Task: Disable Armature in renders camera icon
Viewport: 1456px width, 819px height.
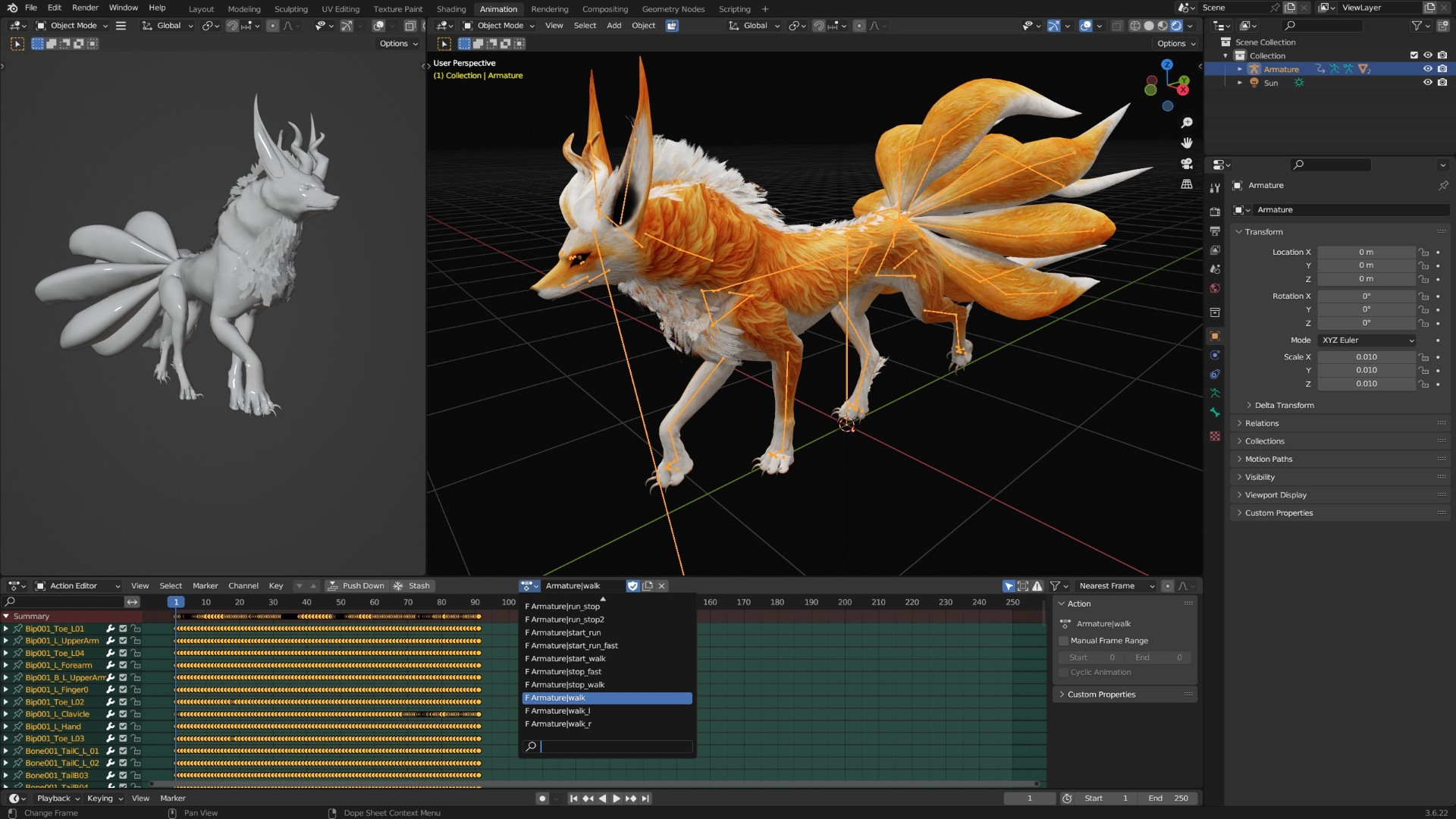Action: coord(1442,69)
